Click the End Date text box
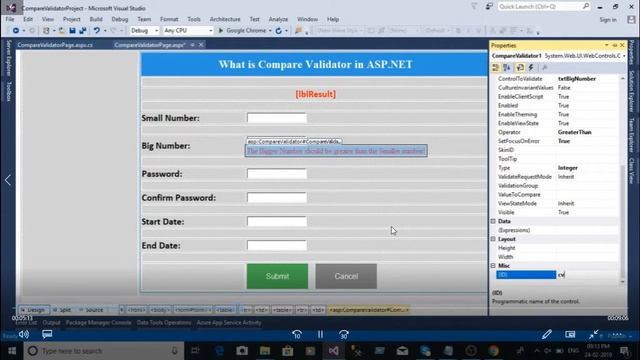640x360 pixels. (277, 245)
